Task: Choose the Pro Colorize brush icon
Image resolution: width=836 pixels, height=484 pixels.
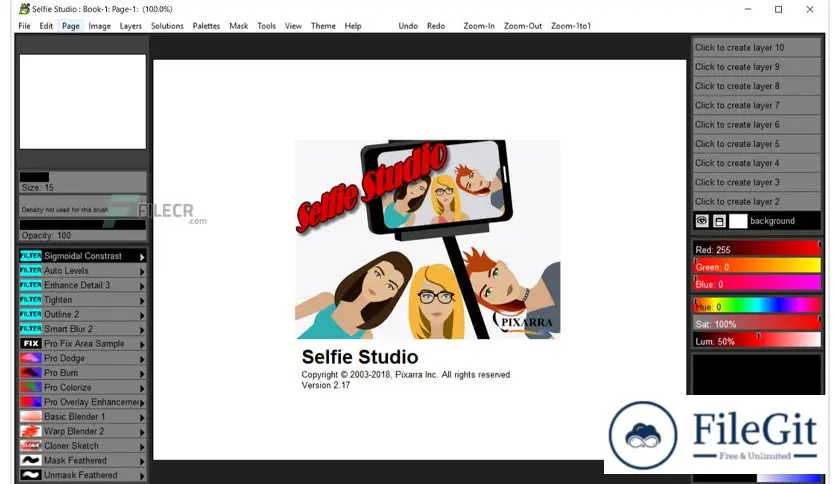Action: pos(30,388)
